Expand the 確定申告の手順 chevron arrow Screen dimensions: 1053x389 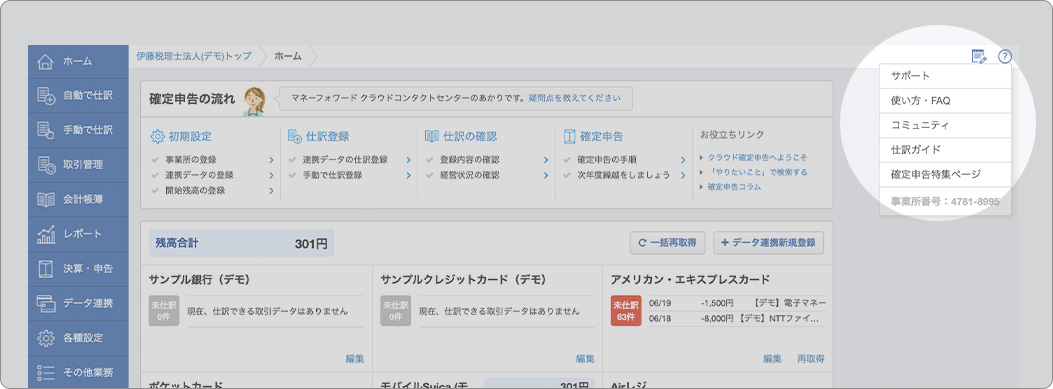pos(683,160)
